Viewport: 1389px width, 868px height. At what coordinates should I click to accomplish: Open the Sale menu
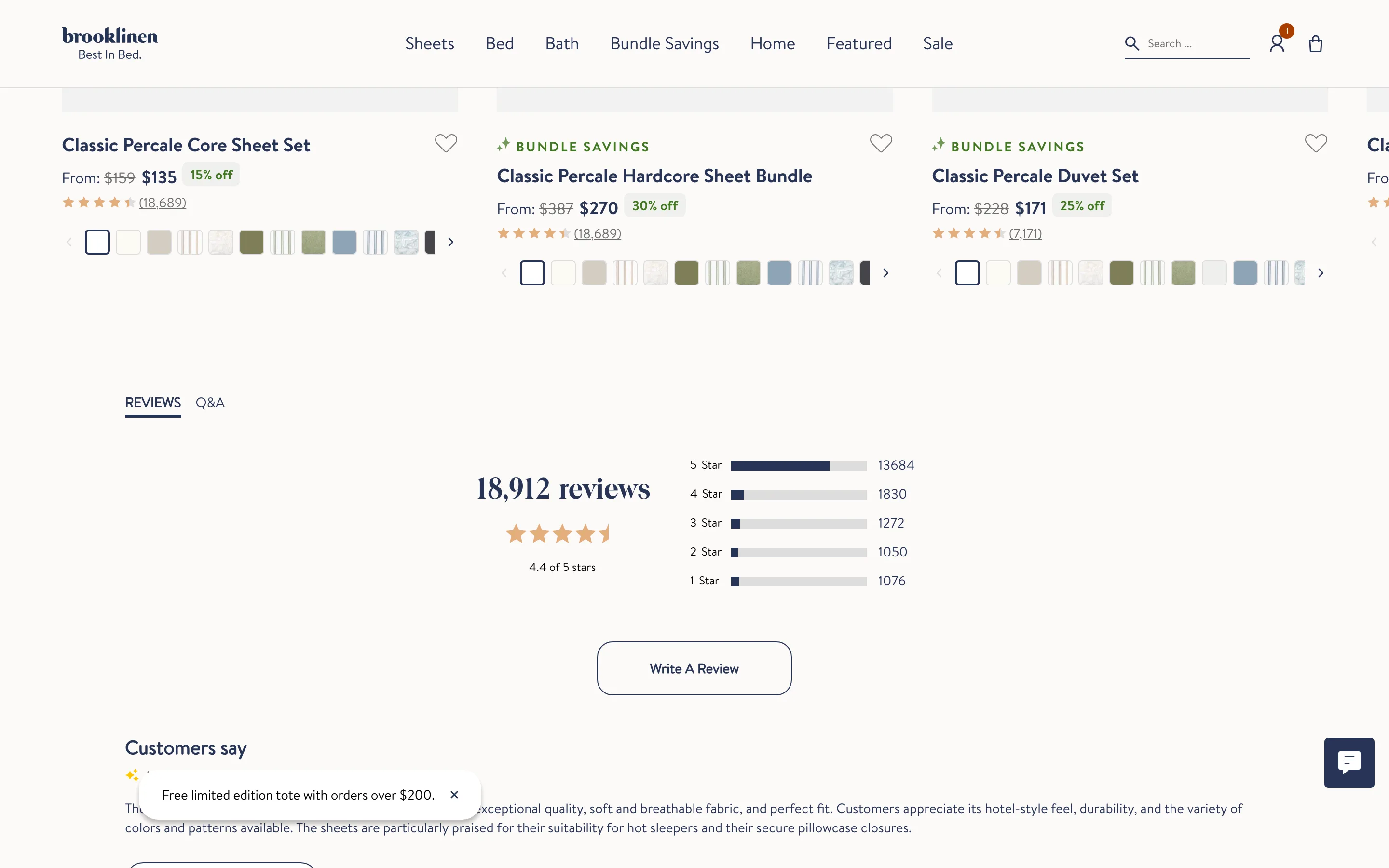(937, 43)
